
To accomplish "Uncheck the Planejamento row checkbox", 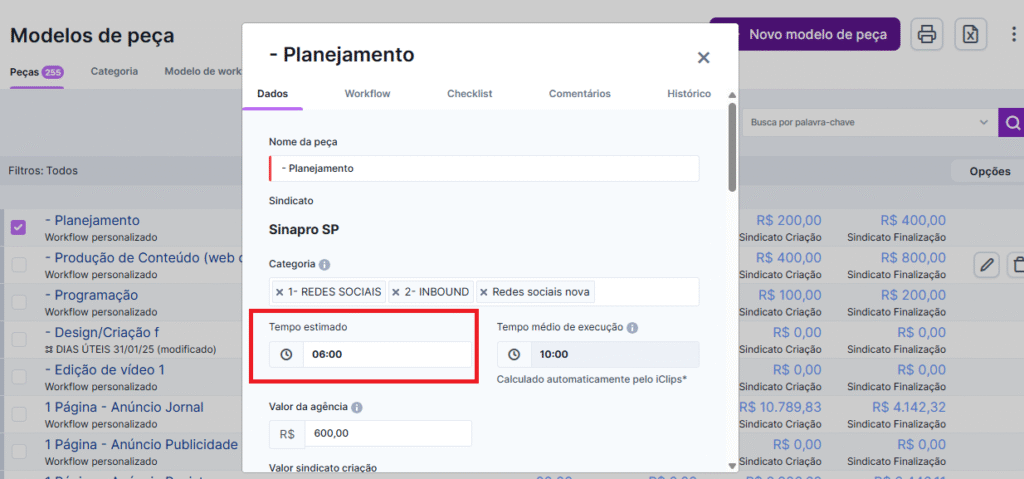I will (19, 228).
